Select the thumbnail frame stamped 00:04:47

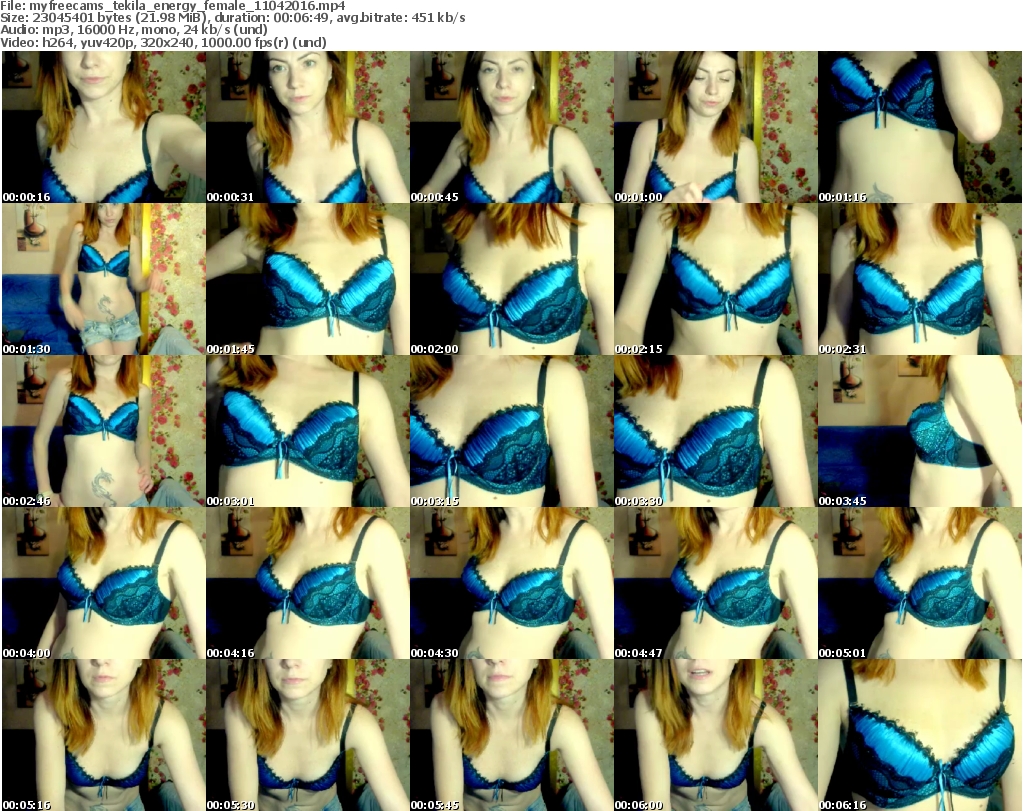point(716,583)
